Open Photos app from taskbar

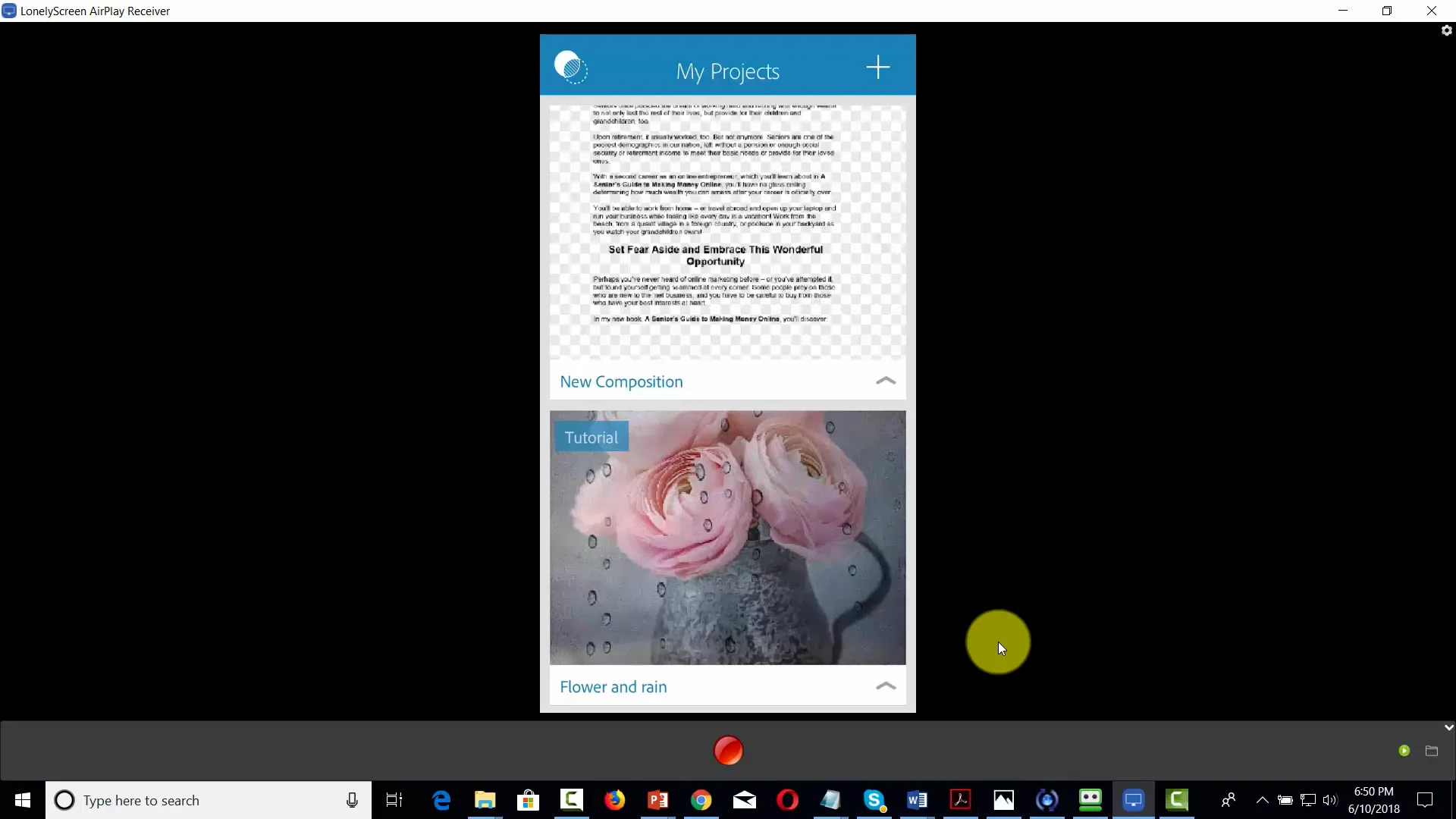[1003, 800]
